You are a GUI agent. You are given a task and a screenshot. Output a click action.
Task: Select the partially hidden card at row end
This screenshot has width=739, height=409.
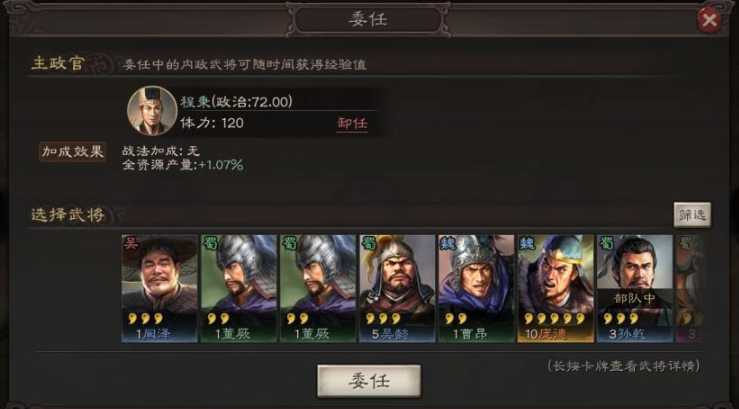point(691,288)
